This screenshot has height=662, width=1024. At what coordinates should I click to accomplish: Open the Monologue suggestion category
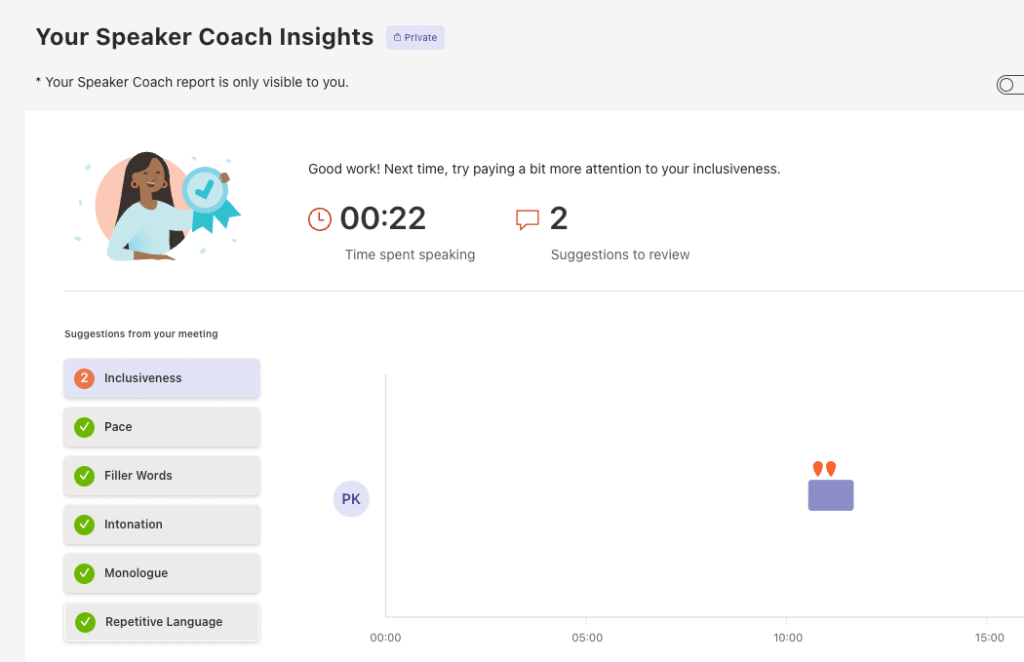(x=162, y=573)
